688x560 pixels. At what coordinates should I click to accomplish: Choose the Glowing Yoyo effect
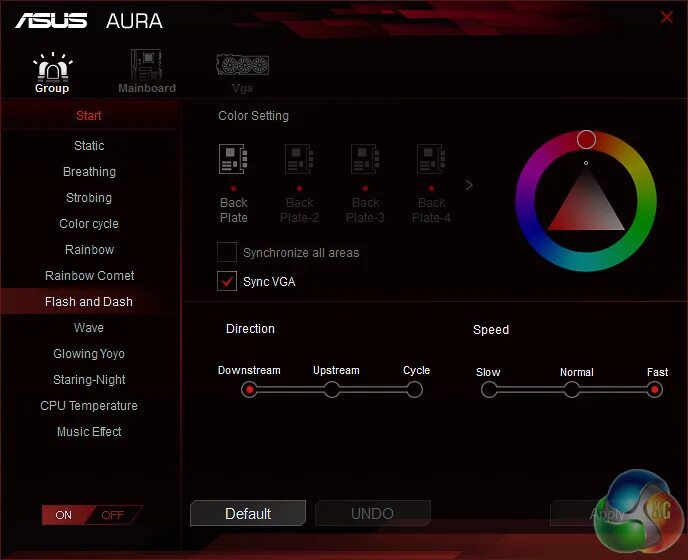(89, 354)
